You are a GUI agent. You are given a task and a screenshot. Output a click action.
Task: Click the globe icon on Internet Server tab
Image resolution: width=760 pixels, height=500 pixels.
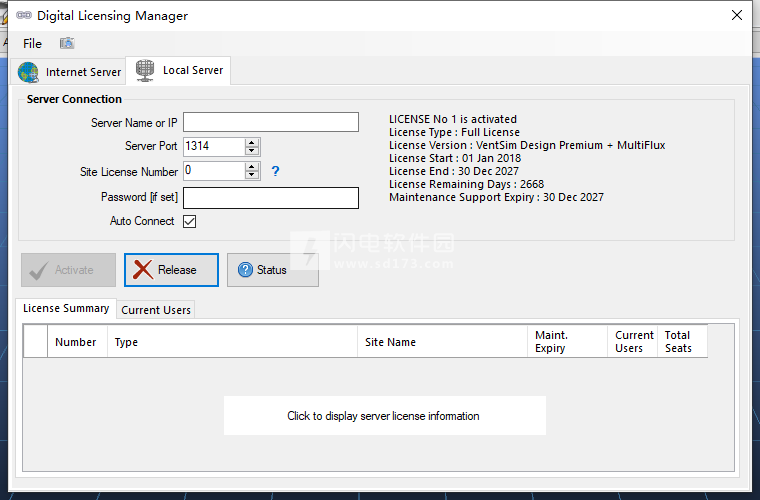click(29, 72)
